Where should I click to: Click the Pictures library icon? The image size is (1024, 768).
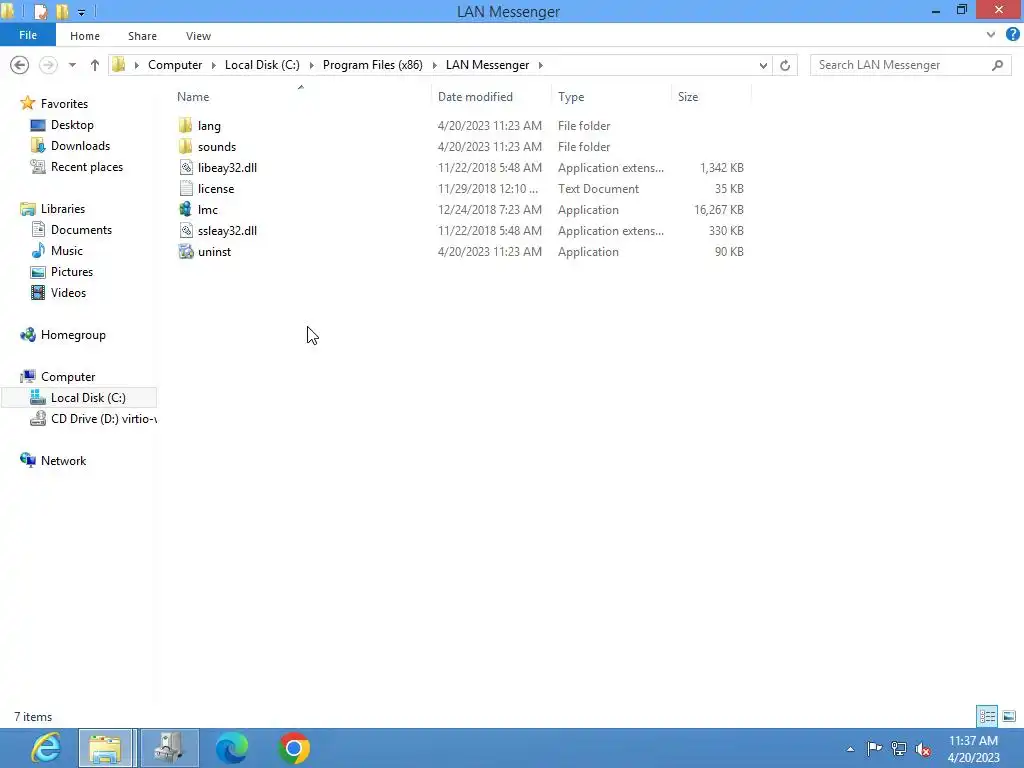(38, 272)
